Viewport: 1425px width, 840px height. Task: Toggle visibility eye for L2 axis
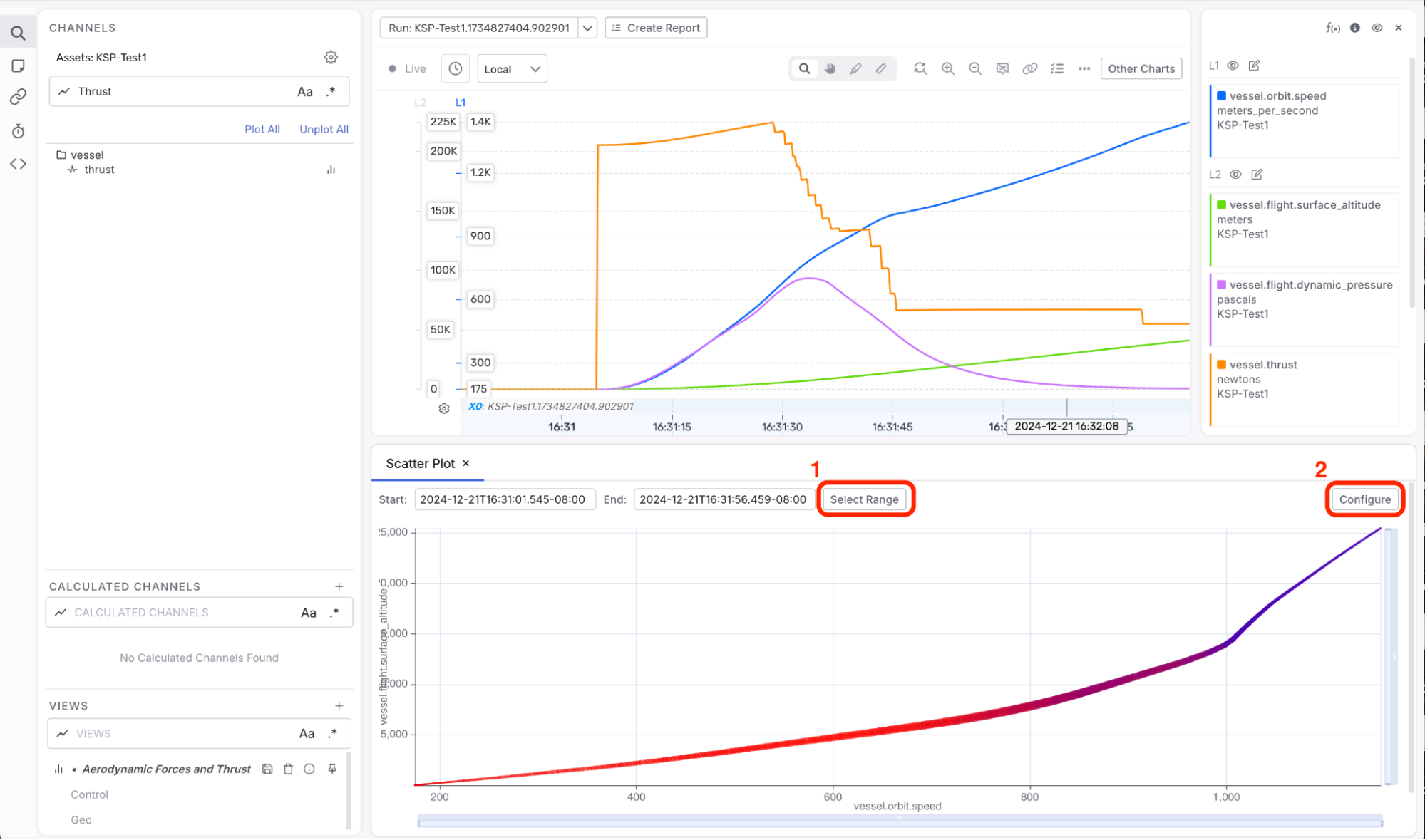pos(1235,175)
